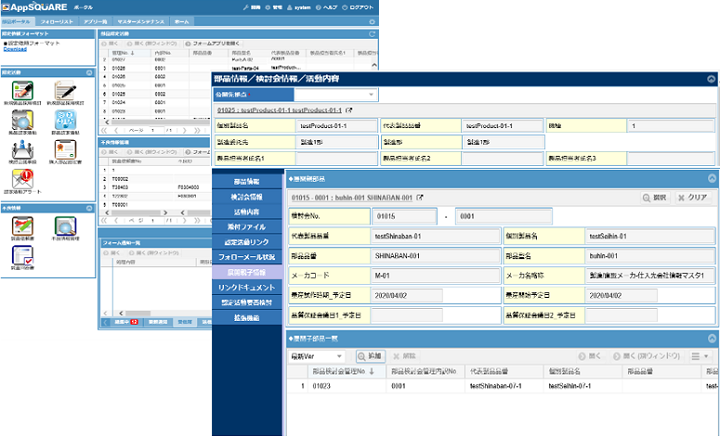Collapse the child parts list section
Screen dimensions: 720x437
711,338
